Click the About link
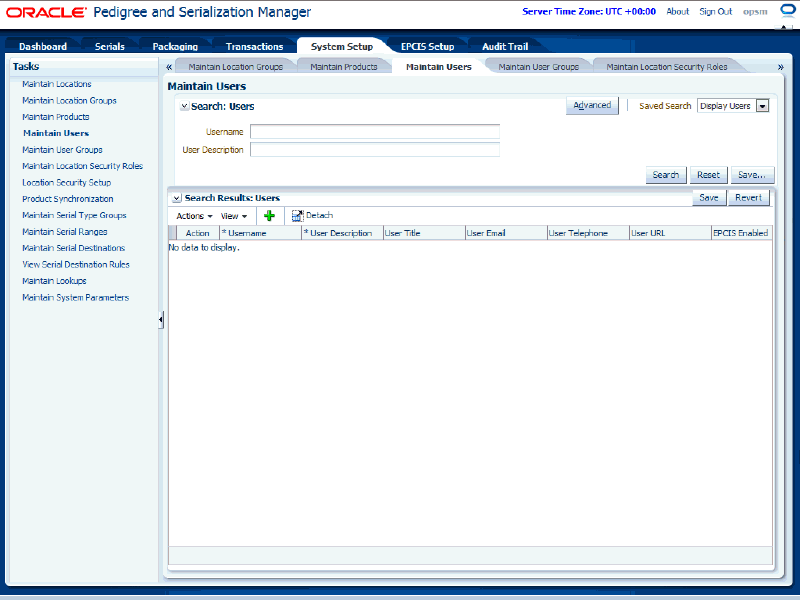Viewport: 800px width, 600px height. (x=678, y=12)
